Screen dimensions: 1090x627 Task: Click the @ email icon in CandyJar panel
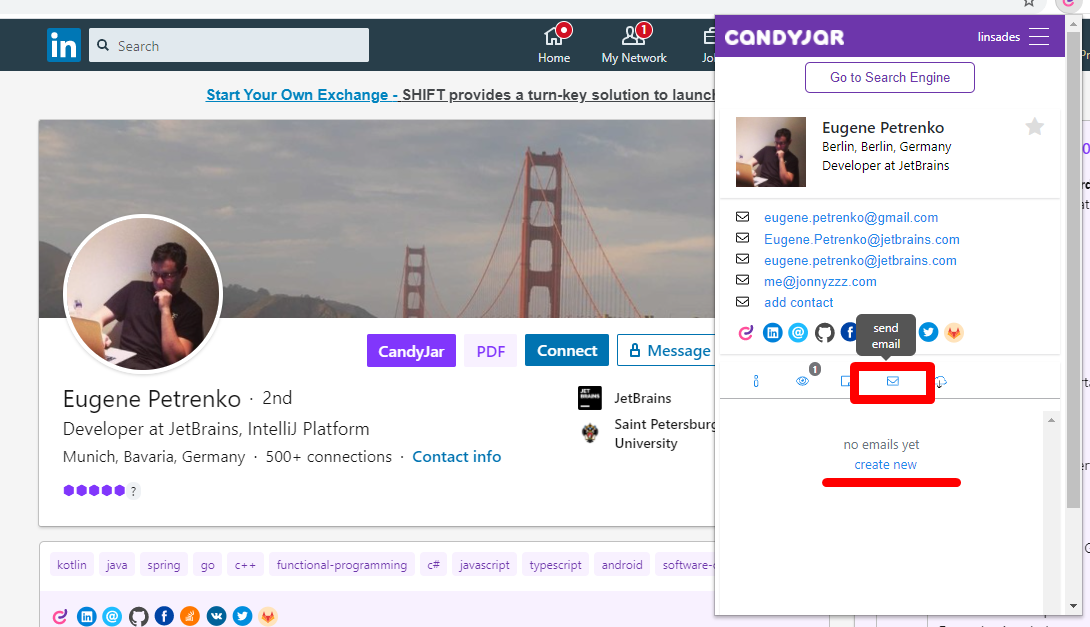pyautogui.click(x=798, y=332)
